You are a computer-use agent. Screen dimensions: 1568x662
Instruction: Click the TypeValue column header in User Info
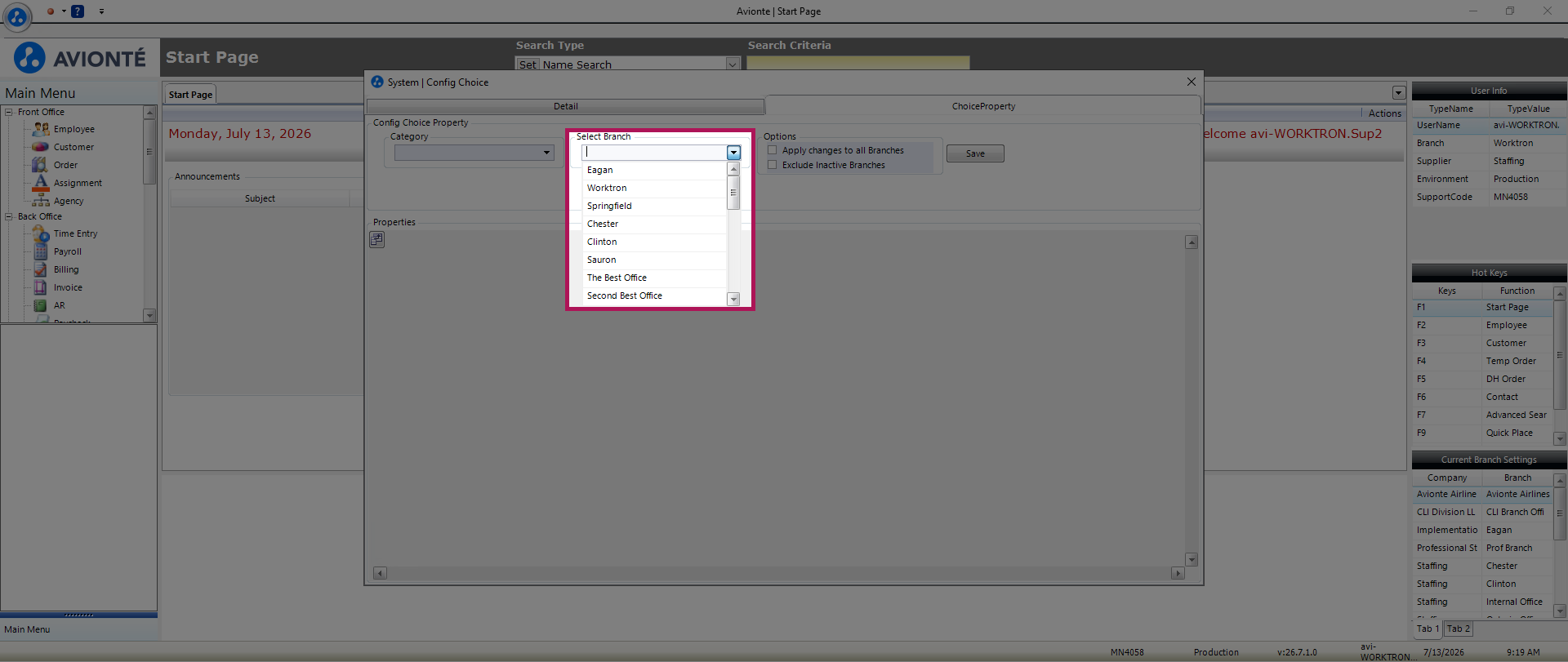(1528, 109)
